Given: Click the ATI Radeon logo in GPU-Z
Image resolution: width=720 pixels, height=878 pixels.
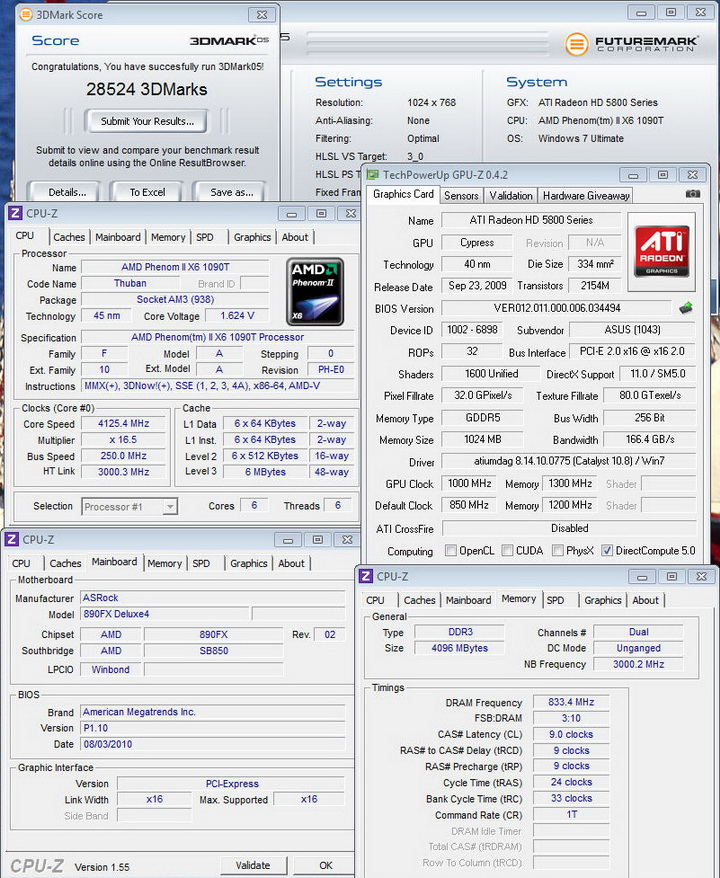Looking at the screenshot, I should tap(662, 251).
